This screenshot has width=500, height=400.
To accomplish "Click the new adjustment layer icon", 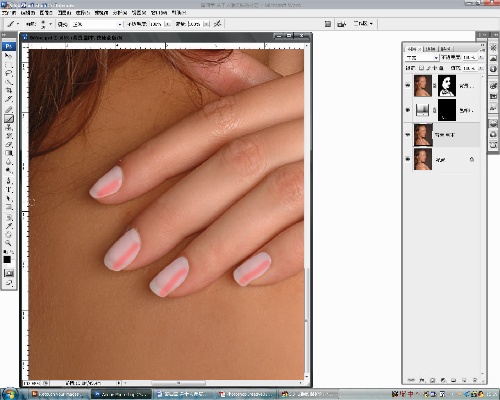I will click(x=443, y=380).
